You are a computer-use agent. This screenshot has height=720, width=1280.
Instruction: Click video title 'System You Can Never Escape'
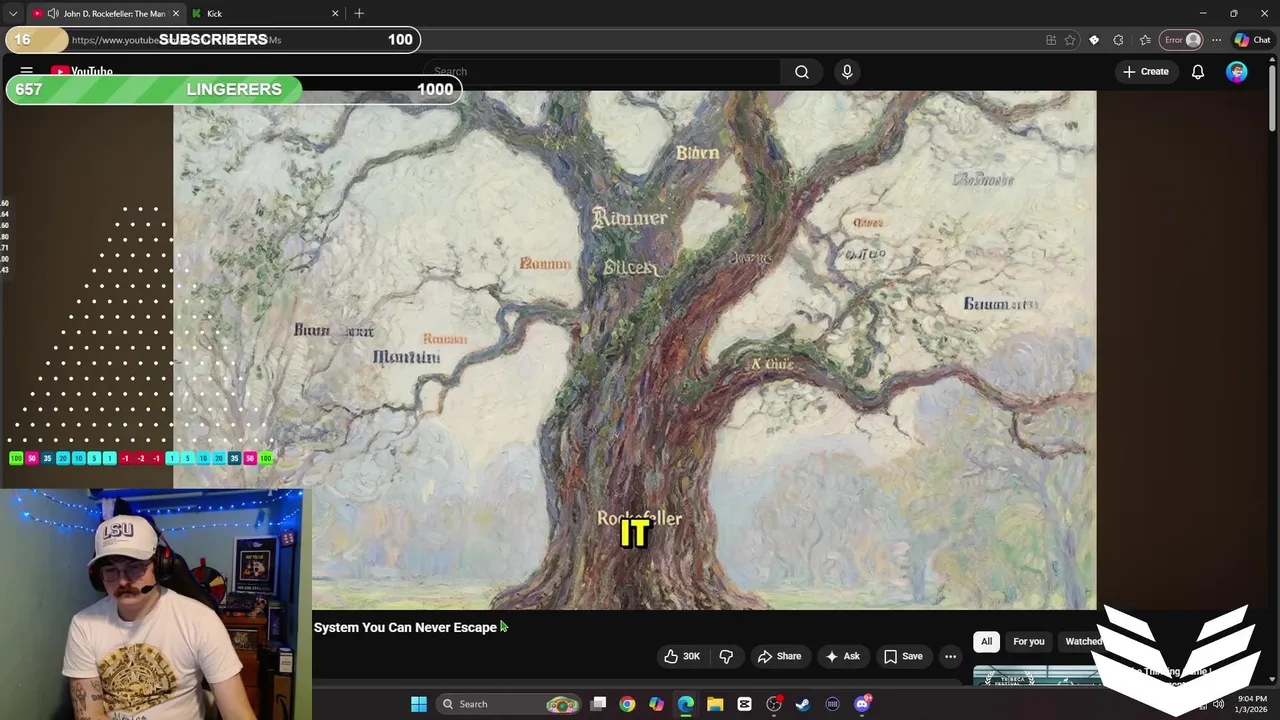405,627
